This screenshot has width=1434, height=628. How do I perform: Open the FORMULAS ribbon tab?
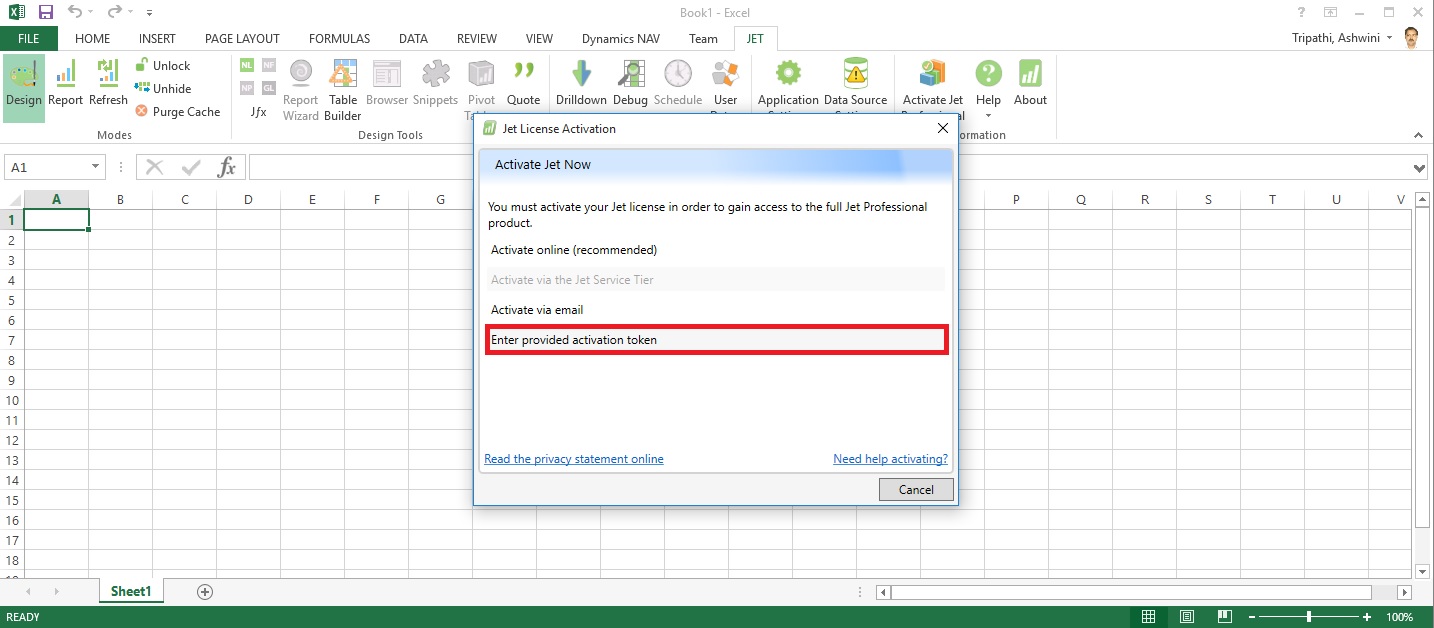pos(339,39)
